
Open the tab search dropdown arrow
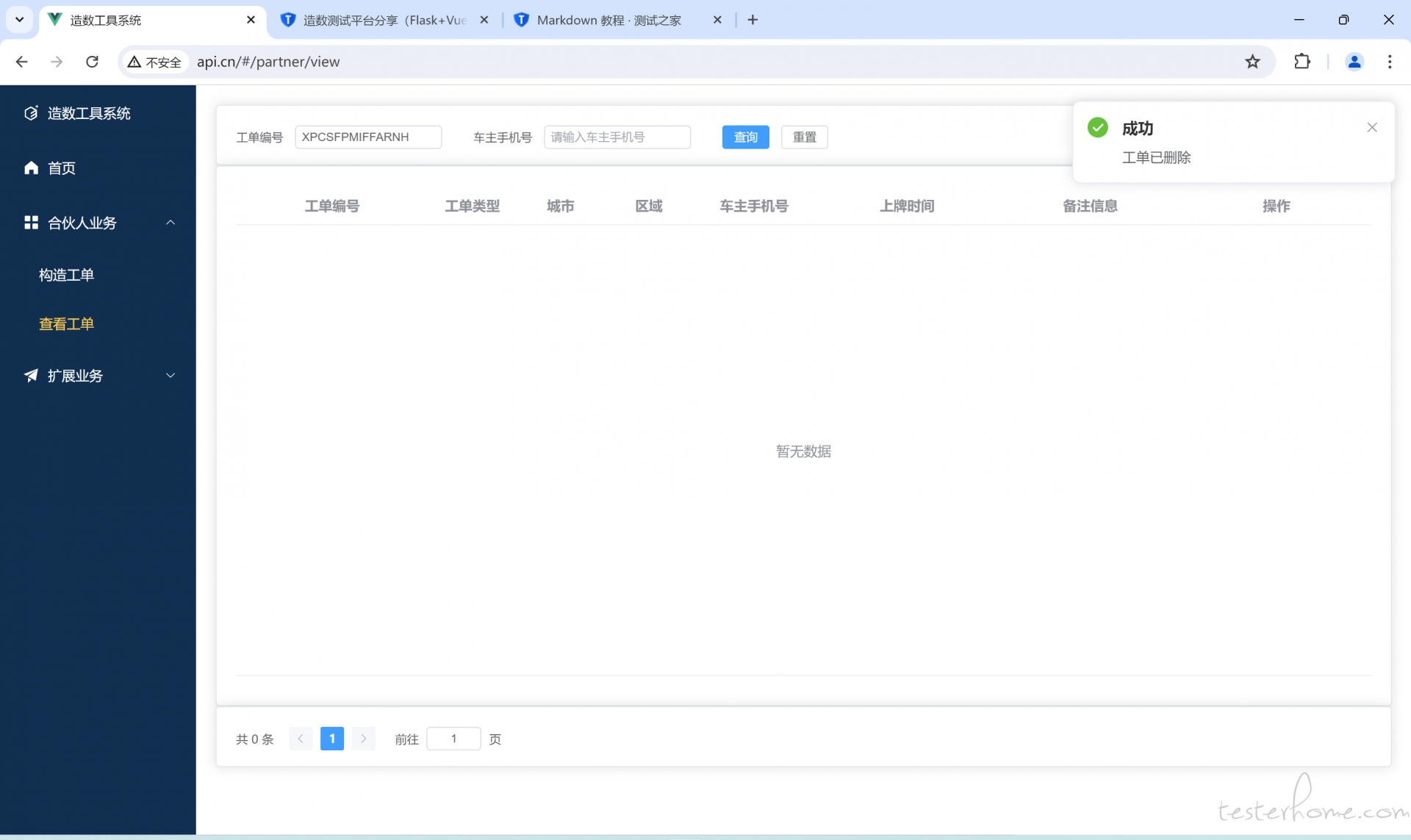20,20
